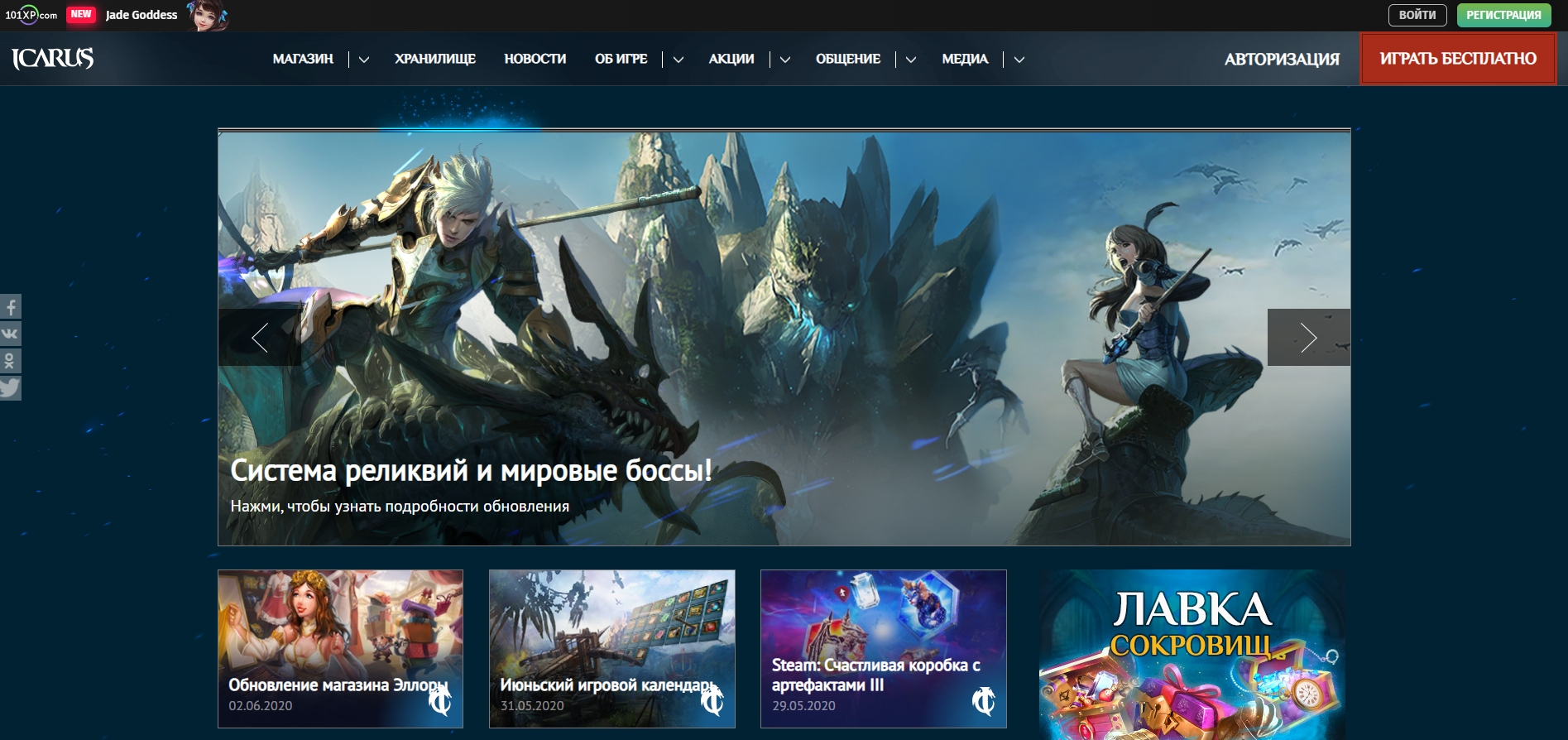Click the Icarus game logo
The image size is (1568, 740).
coord(52,58)
